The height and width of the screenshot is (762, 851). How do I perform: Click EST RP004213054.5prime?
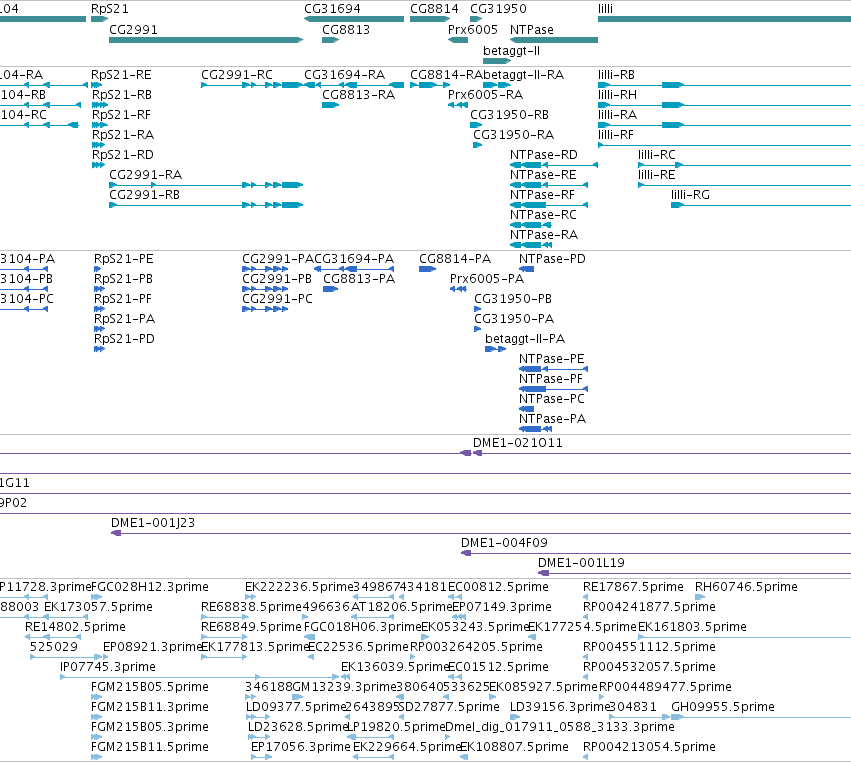(649, 747)
